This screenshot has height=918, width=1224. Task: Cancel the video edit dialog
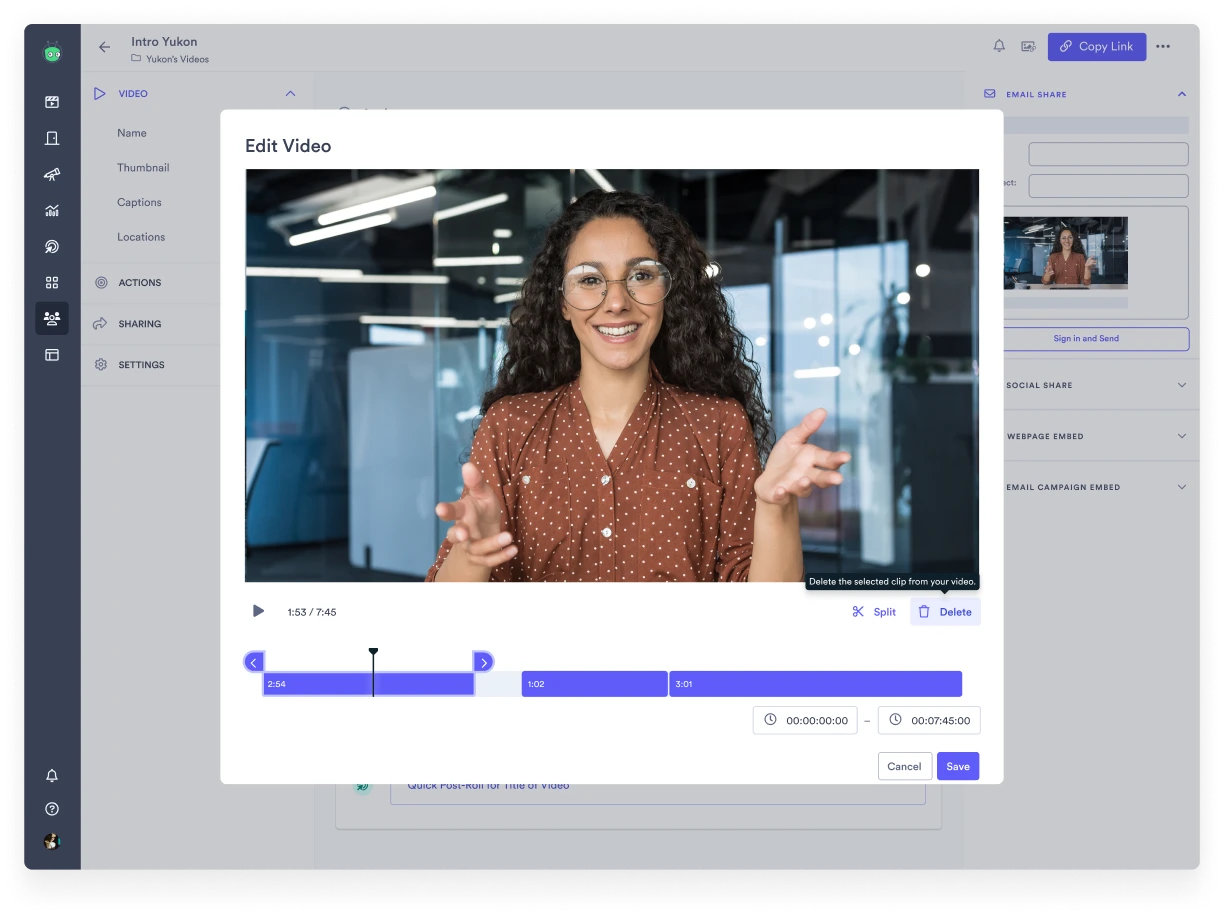(x=904, y=766)
